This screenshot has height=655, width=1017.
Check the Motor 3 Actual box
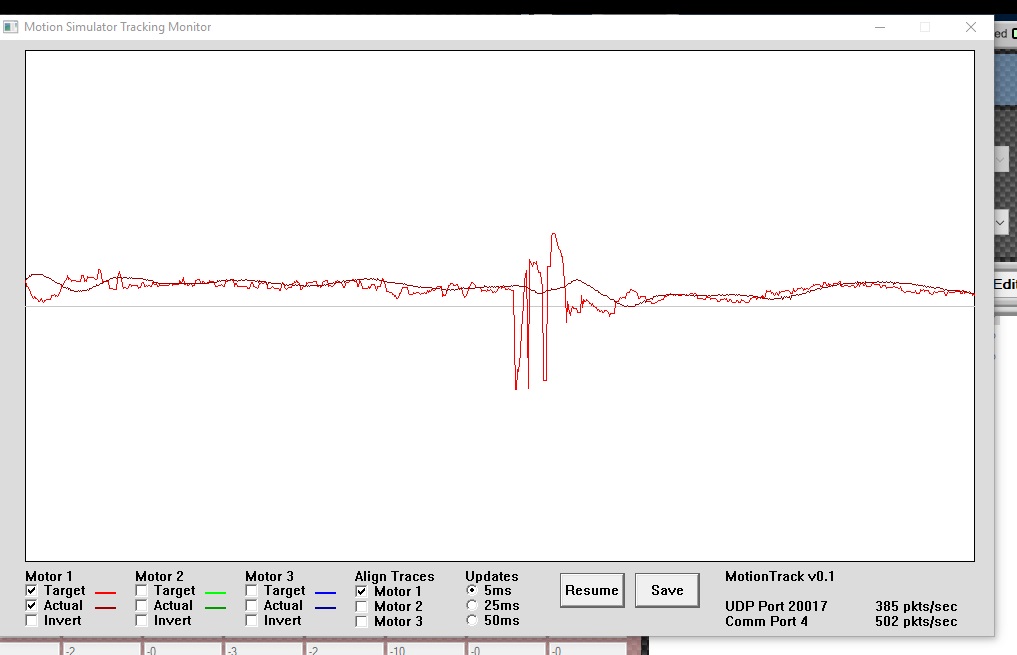(x=252, y=606)
